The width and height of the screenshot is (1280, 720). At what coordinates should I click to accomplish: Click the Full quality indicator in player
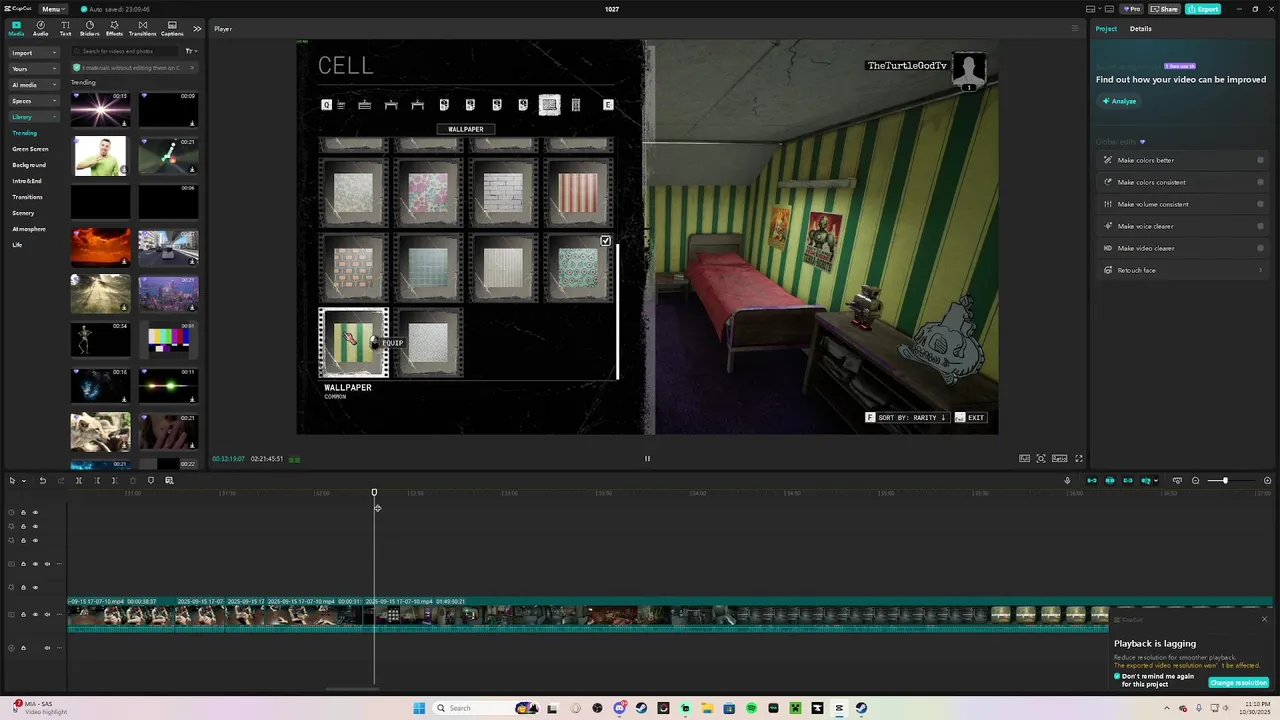click(1025, 459)
